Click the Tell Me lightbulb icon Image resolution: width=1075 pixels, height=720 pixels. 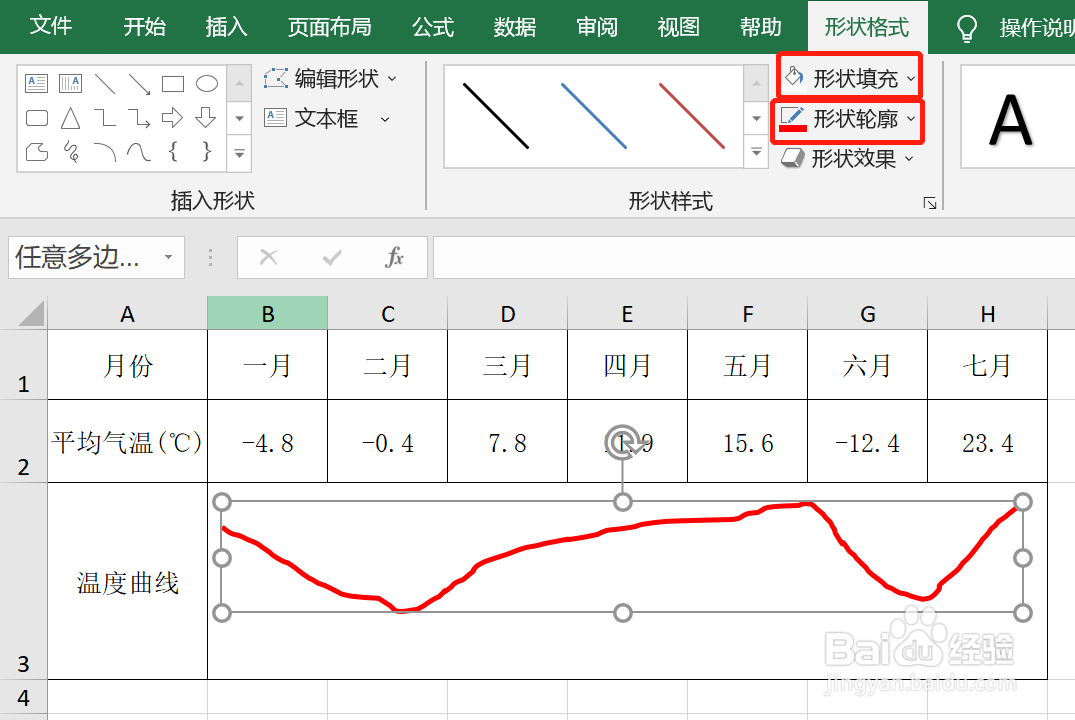coord(967,28)
